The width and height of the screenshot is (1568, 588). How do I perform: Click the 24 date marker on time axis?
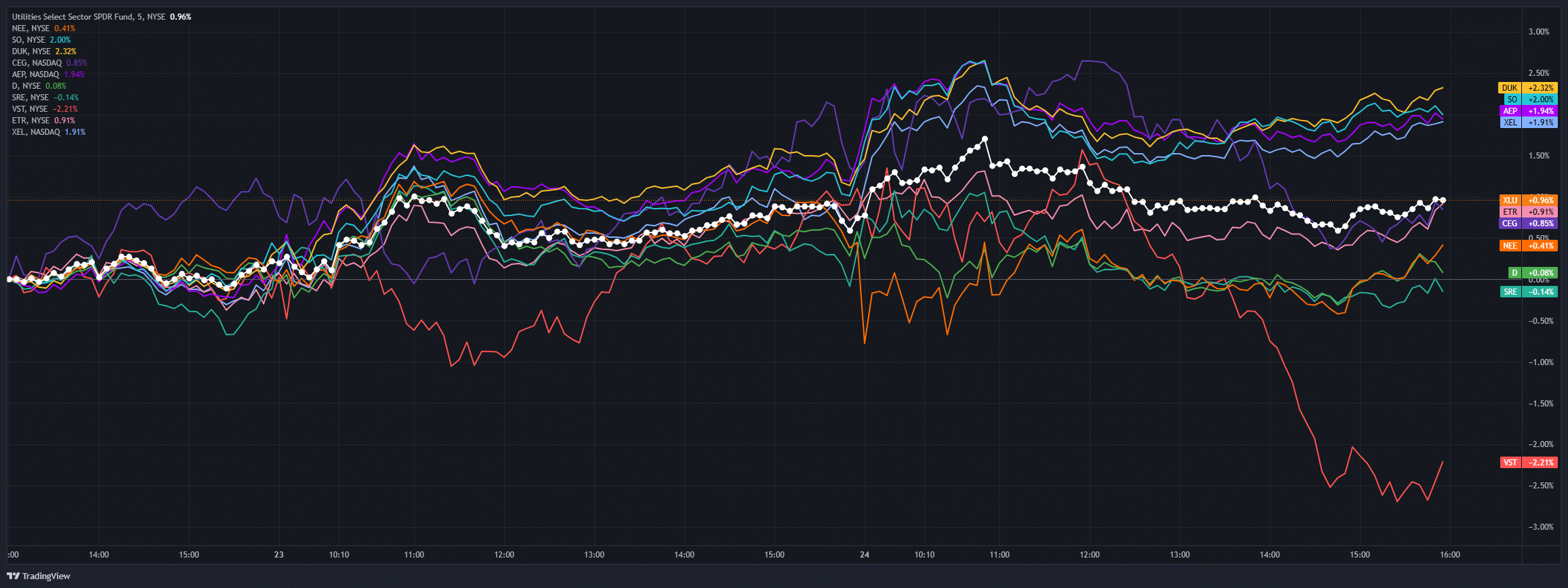865,555
